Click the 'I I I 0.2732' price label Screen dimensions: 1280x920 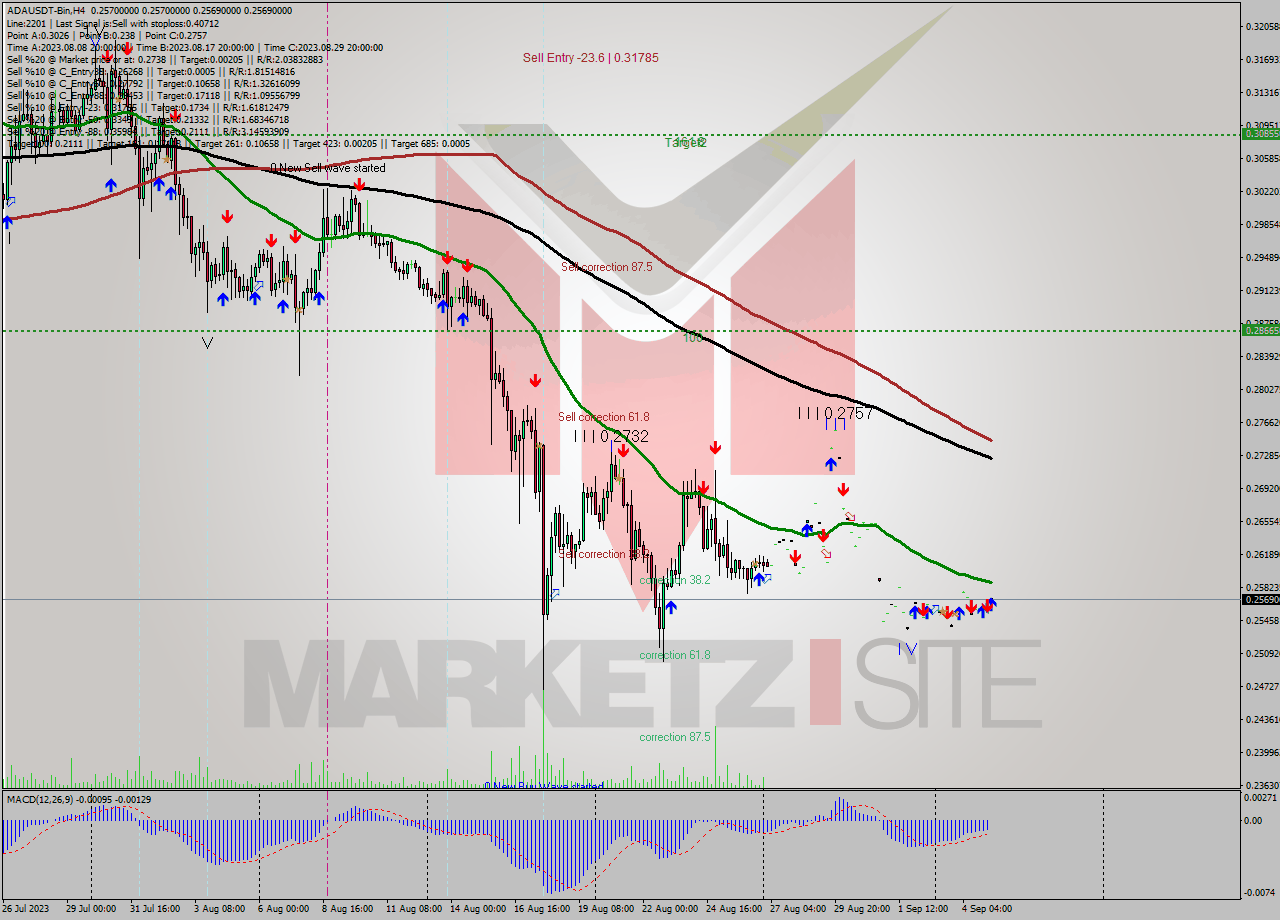point(611,436)
